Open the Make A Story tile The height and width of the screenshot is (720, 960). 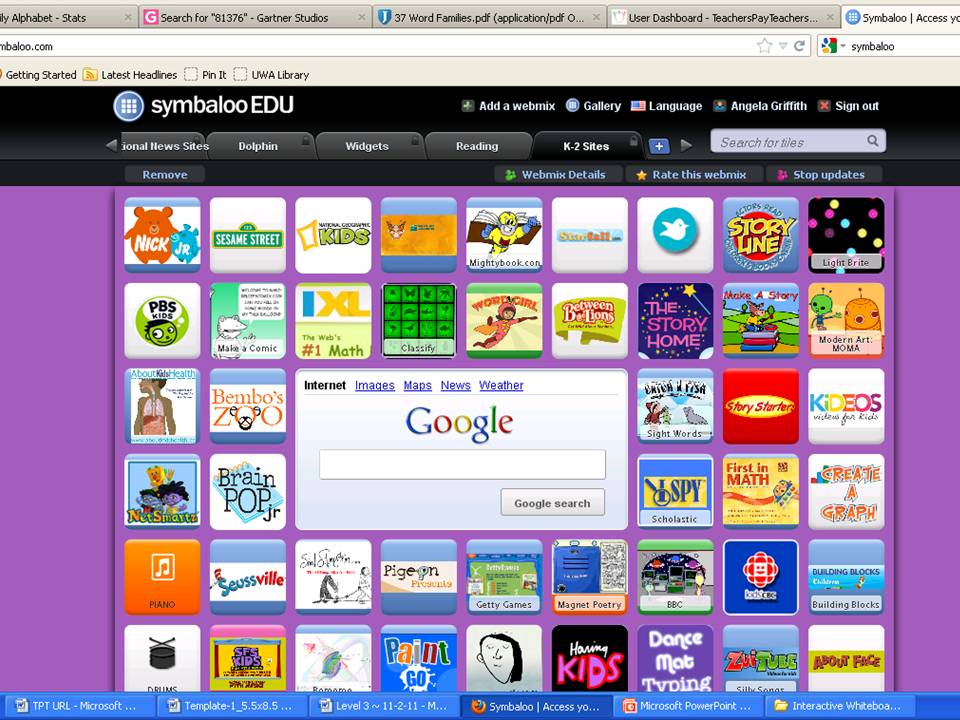(x=760, y=321)
